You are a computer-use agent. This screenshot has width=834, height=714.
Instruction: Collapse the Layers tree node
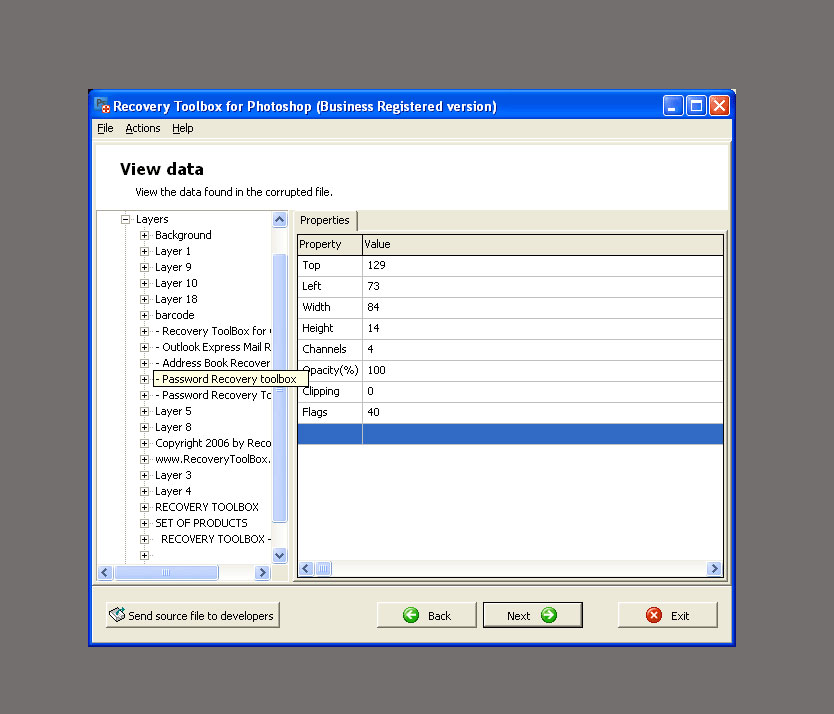[x=126, y=219]
